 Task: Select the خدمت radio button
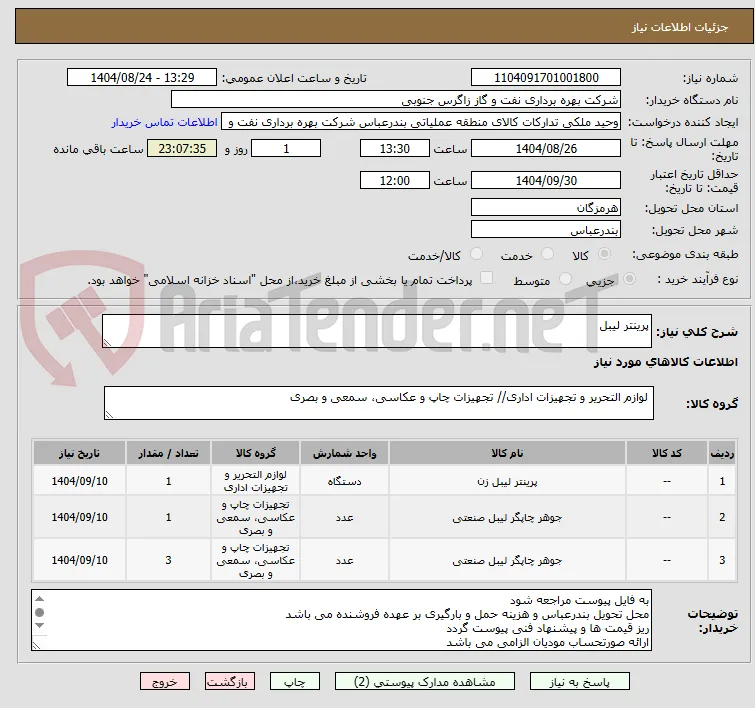[547, 254]
